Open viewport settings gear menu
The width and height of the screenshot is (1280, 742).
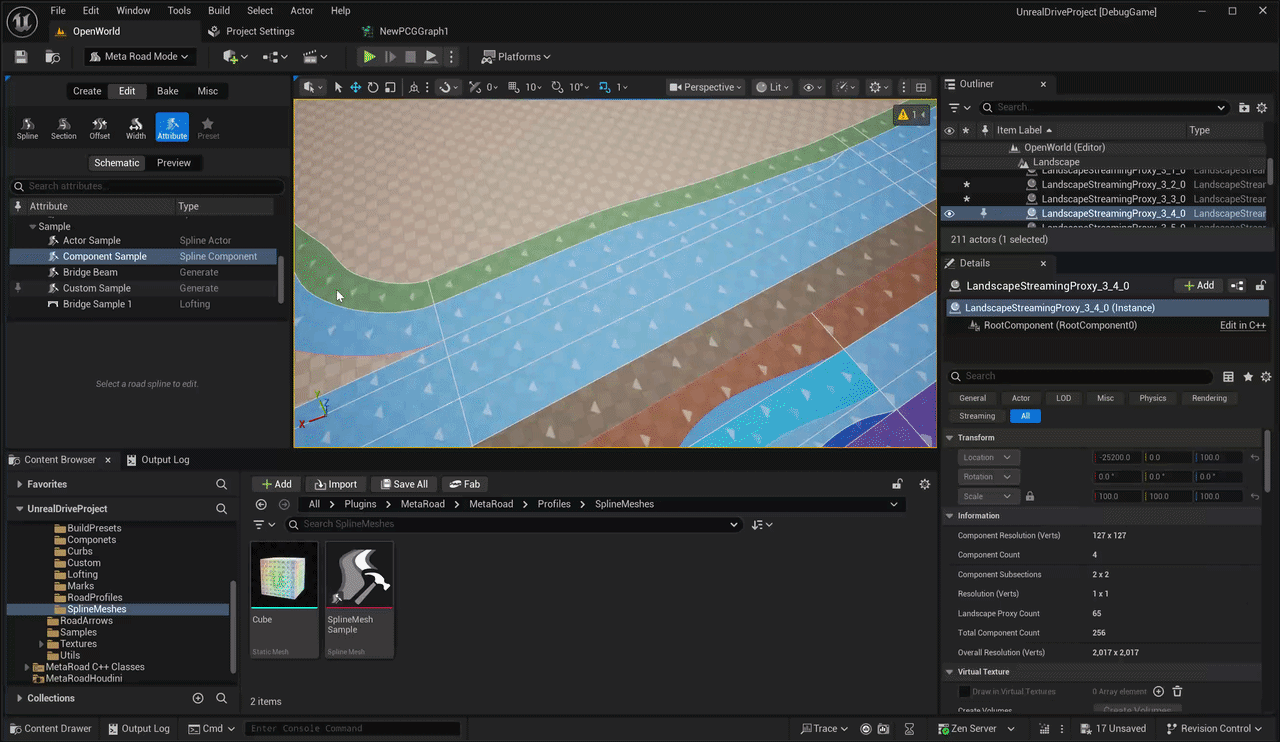click(x=879, y=87)
